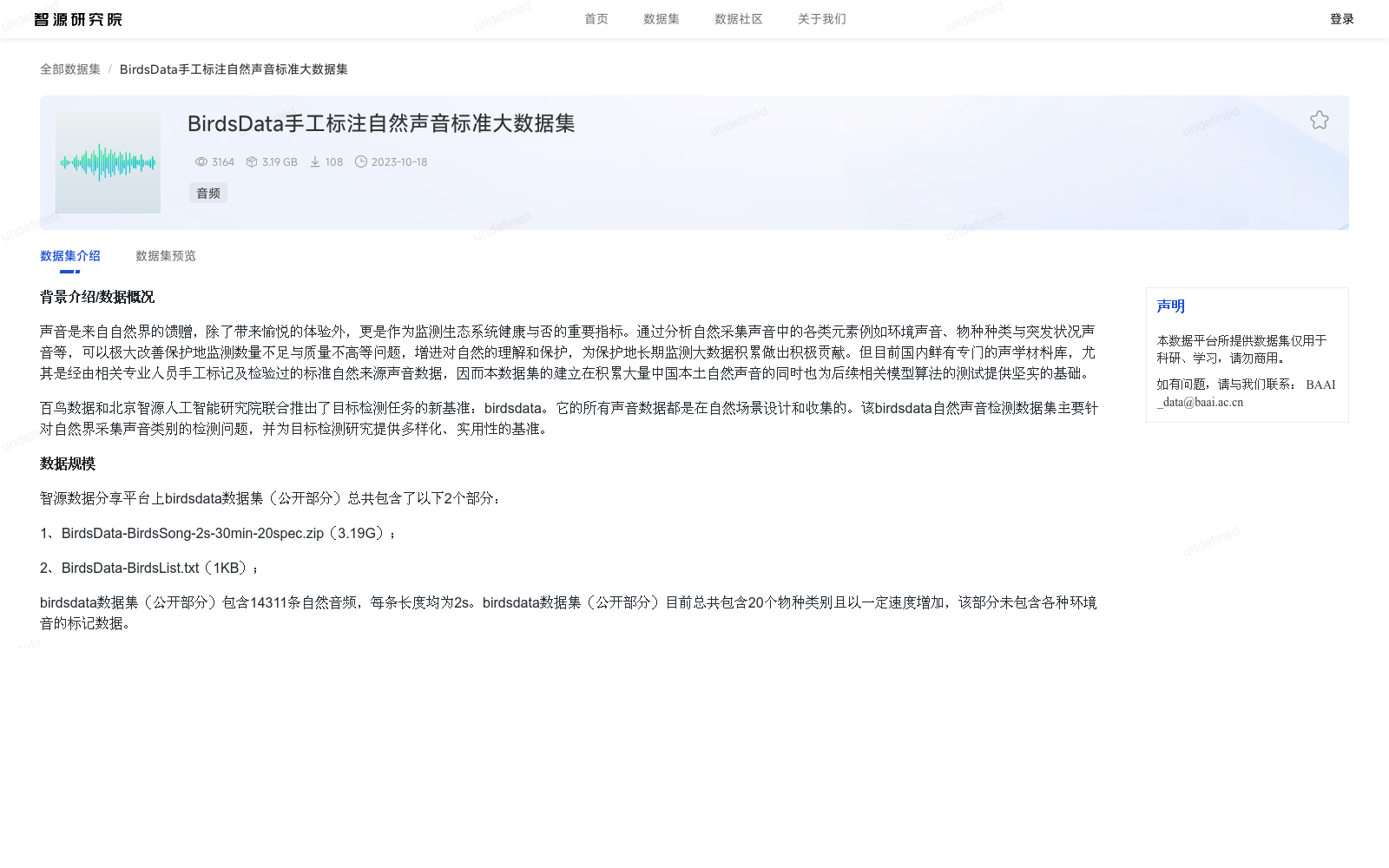Open the 数据集 nav item
The height and width of the screenshot is (868, 1389).
coord(662,19)
